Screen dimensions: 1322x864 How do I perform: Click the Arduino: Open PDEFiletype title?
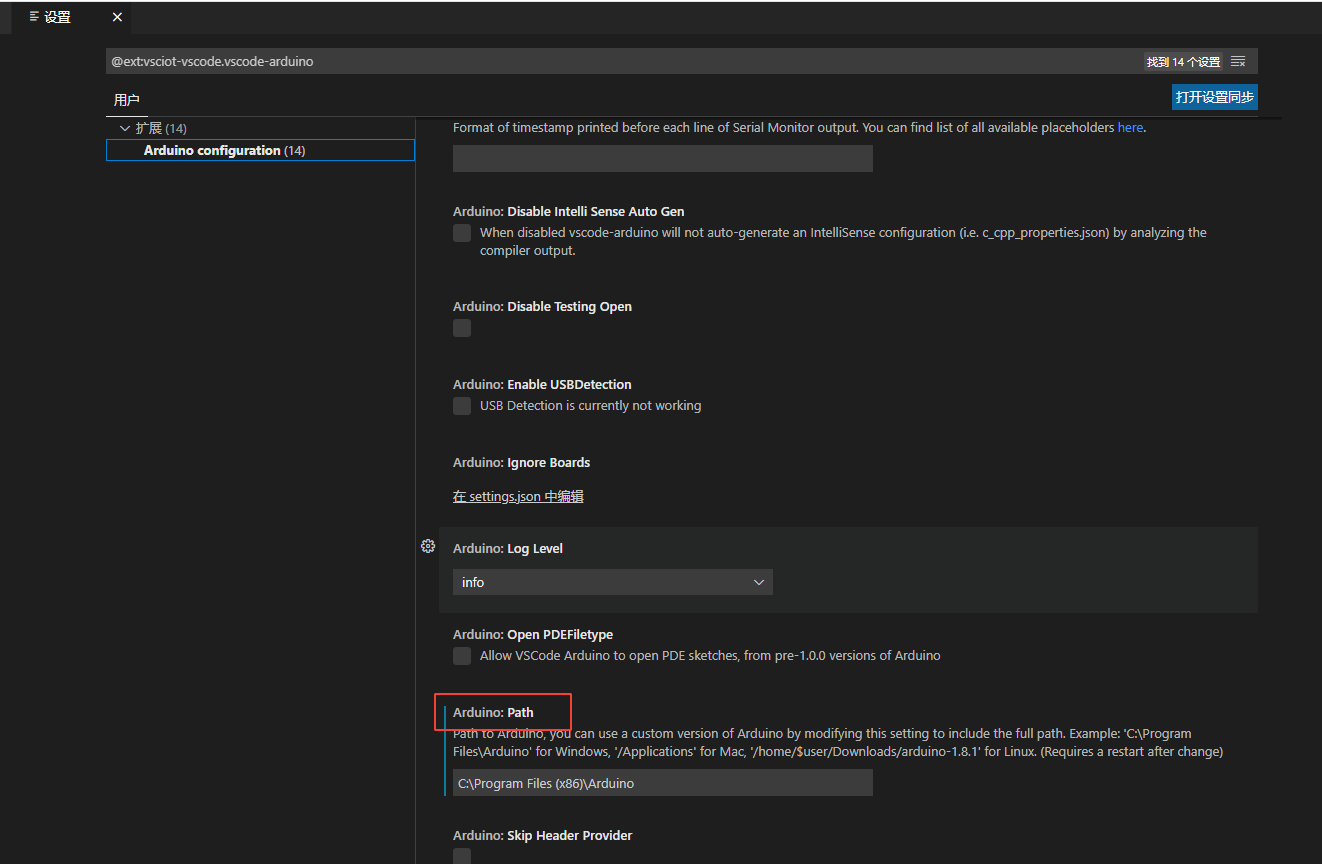pyautogui.click(x=533, y=634)
